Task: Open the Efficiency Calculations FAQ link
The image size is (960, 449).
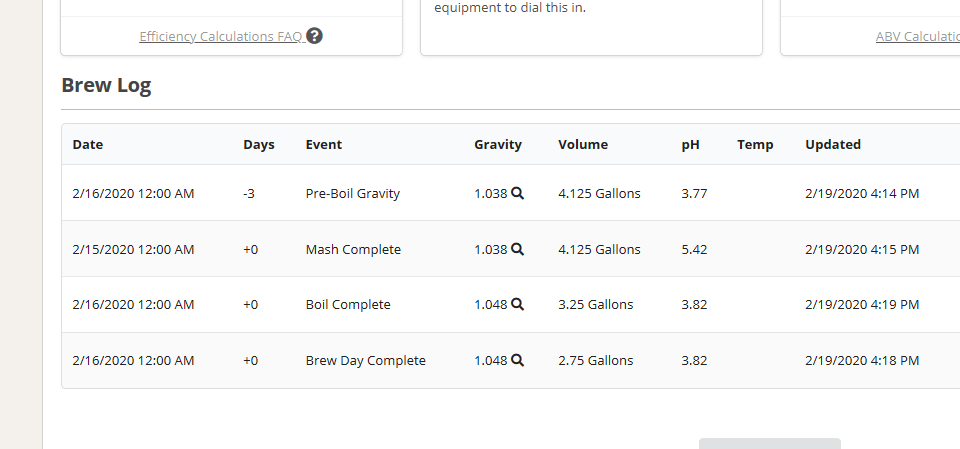Action: point(221,36)
